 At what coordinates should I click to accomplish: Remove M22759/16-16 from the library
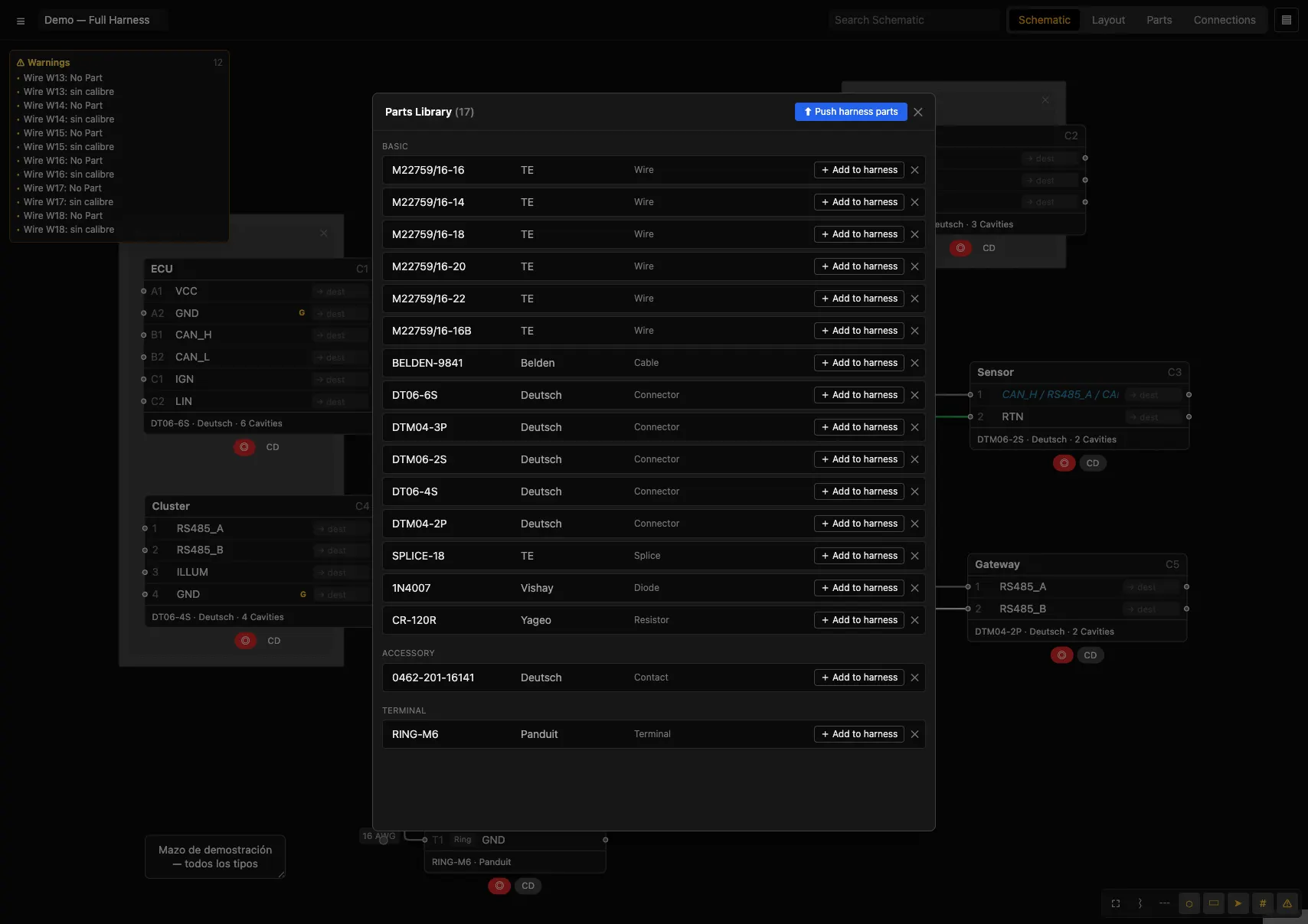[914, 170]
